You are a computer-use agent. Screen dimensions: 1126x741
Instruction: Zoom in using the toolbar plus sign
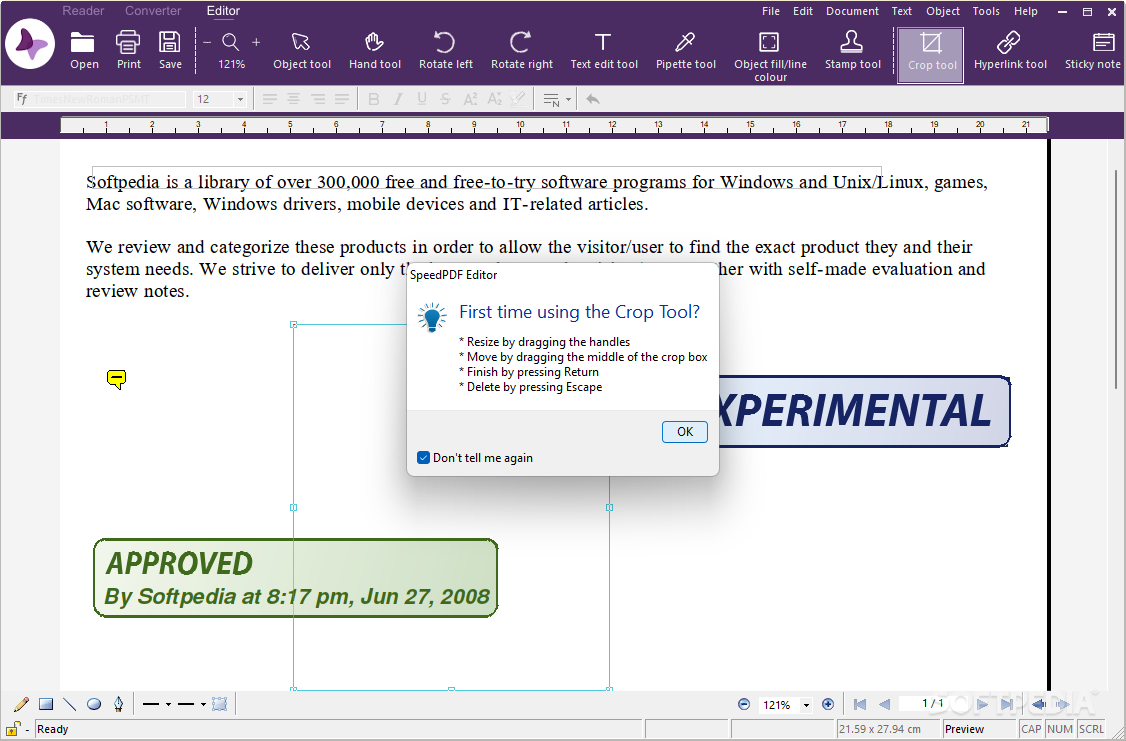(256, 42)
